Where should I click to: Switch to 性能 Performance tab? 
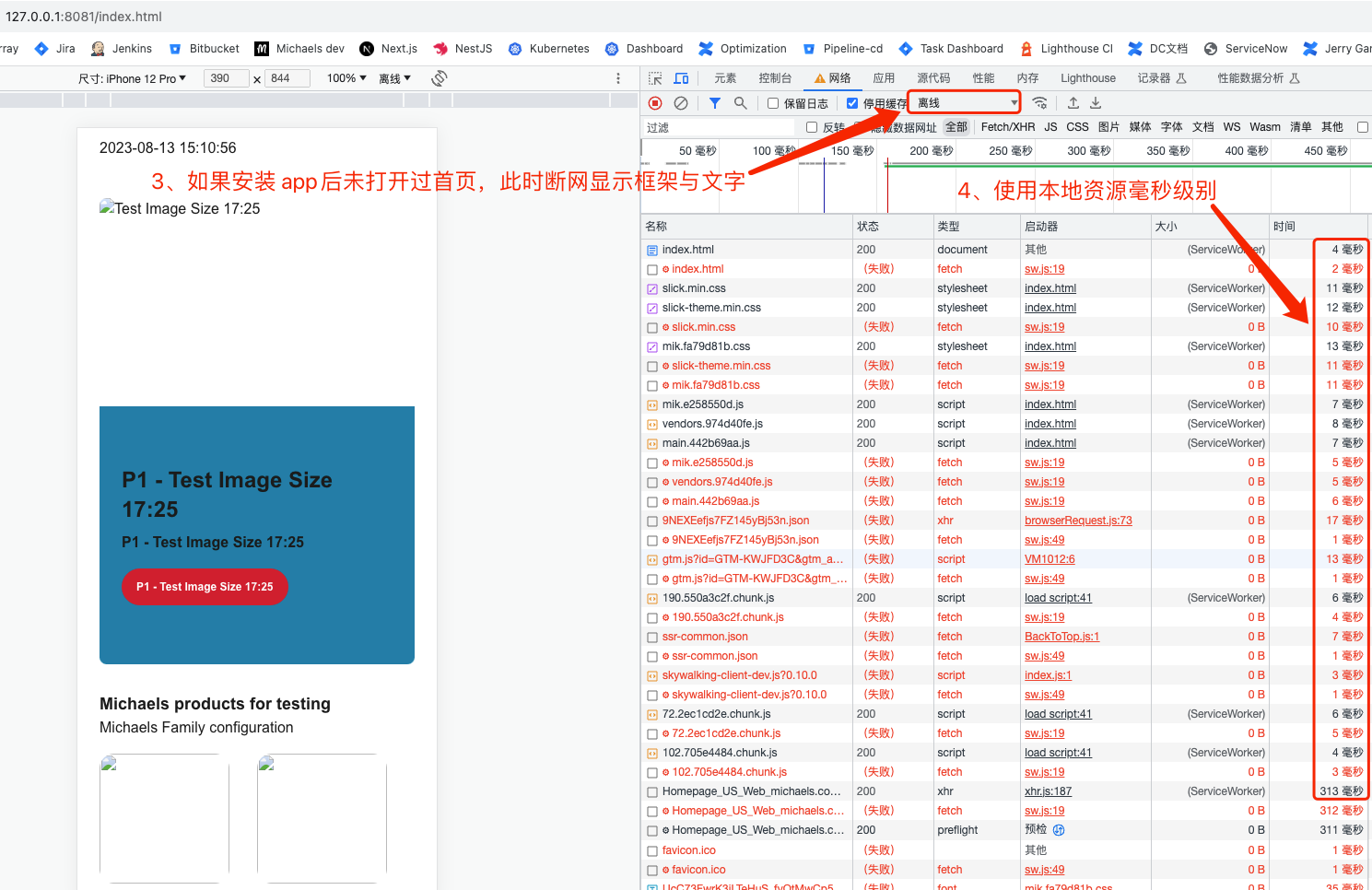point(983,78)
